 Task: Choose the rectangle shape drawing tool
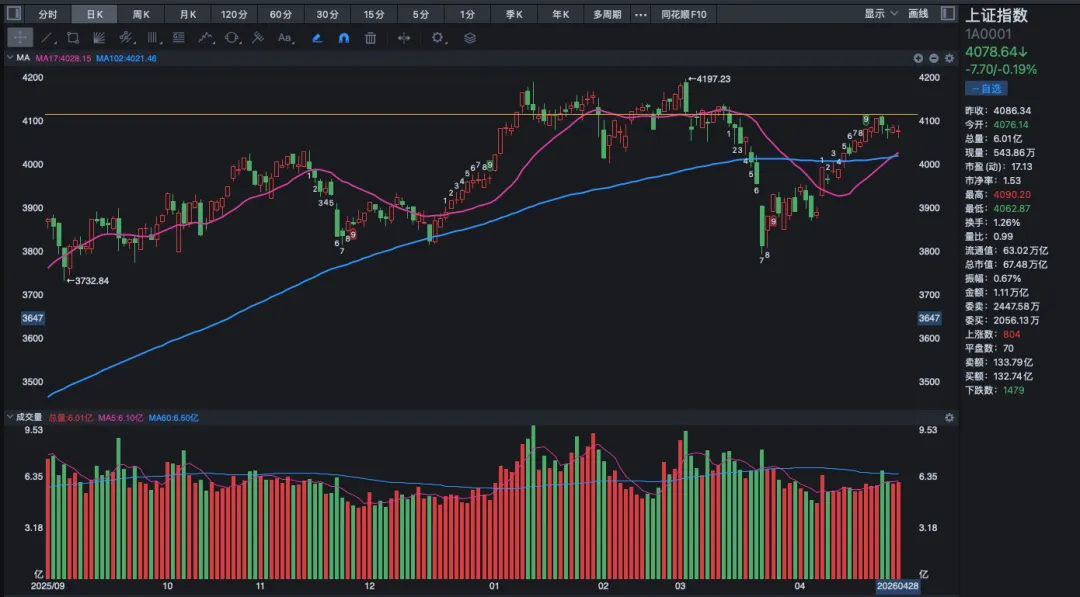[73, 38]
